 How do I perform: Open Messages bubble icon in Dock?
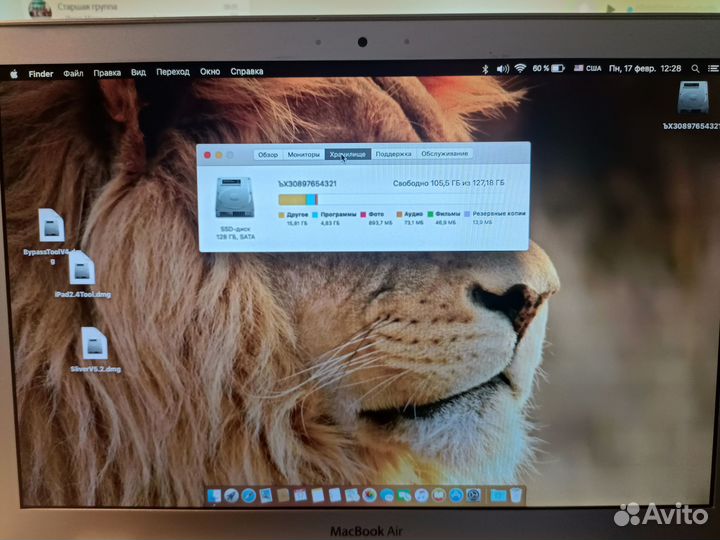pos(387,495)
